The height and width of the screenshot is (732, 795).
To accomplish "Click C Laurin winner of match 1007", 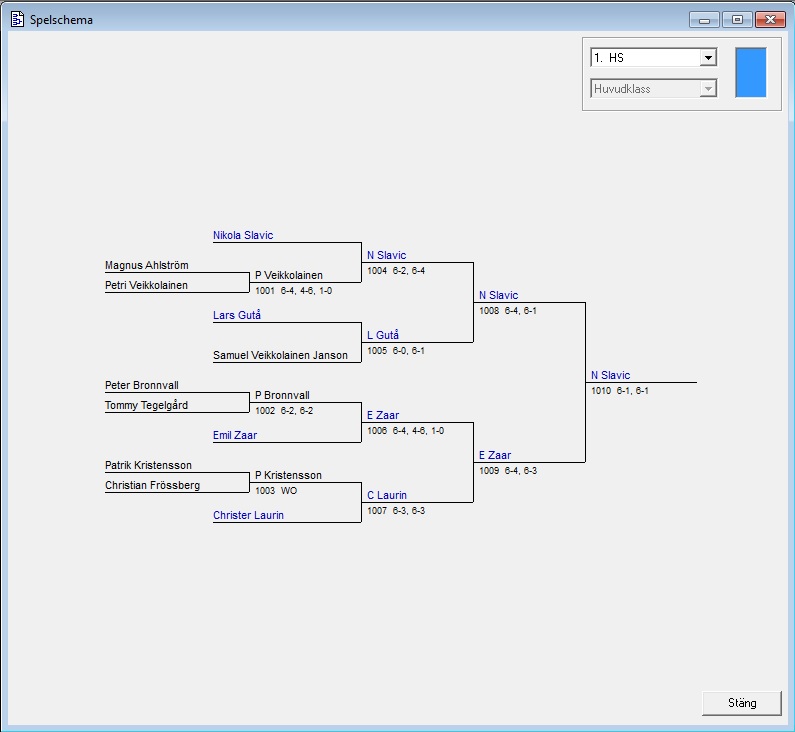I will [x=386, y=496].
